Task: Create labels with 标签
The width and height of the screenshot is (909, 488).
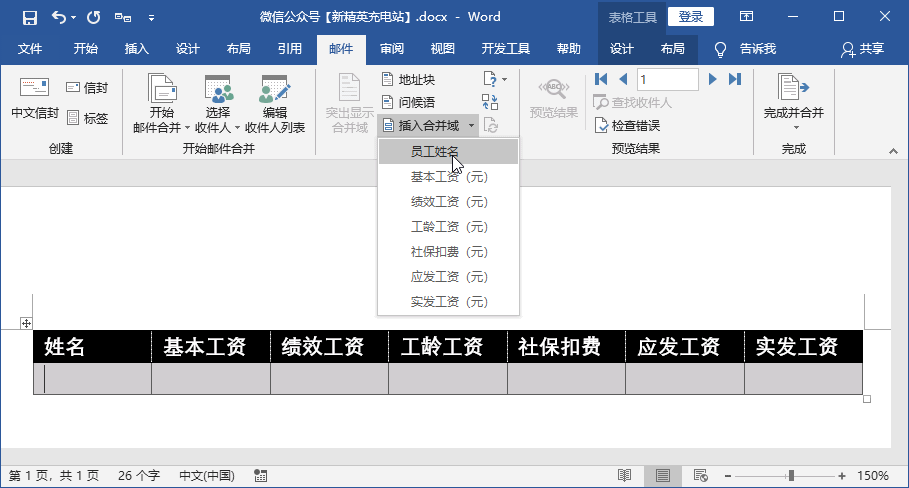Action: tap(87, 118)
